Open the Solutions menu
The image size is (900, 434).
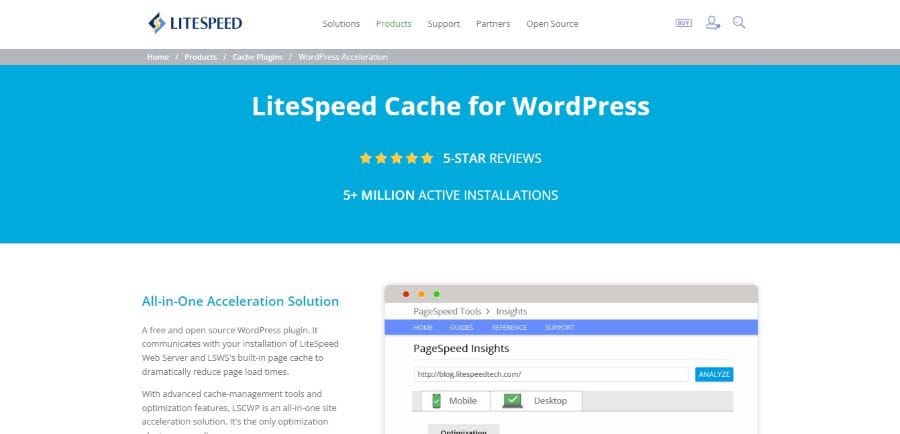click(341, 24)
